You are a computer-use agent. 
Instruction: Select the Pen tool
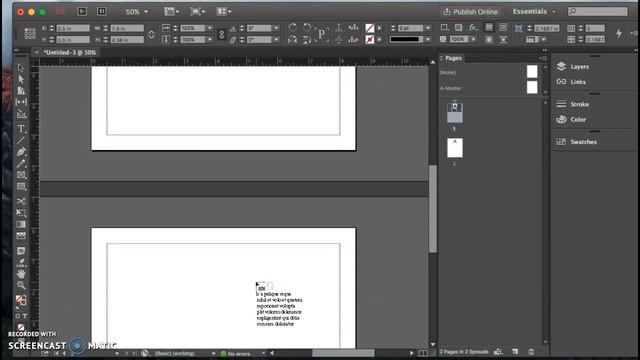click(21, 152)
